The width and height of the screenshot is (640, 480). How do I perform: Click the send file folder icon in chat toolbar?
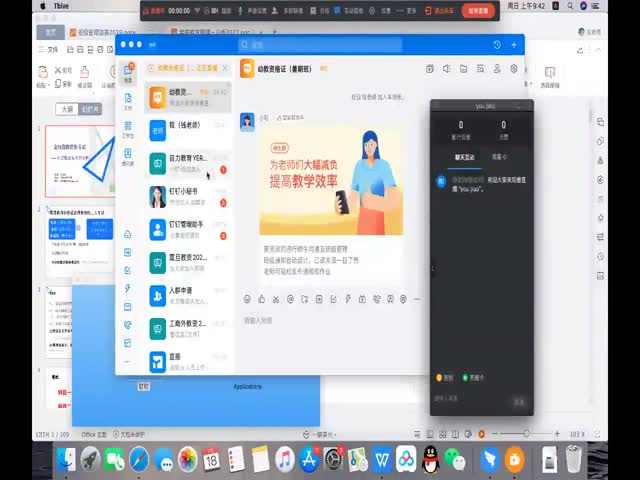coord(304,299)
